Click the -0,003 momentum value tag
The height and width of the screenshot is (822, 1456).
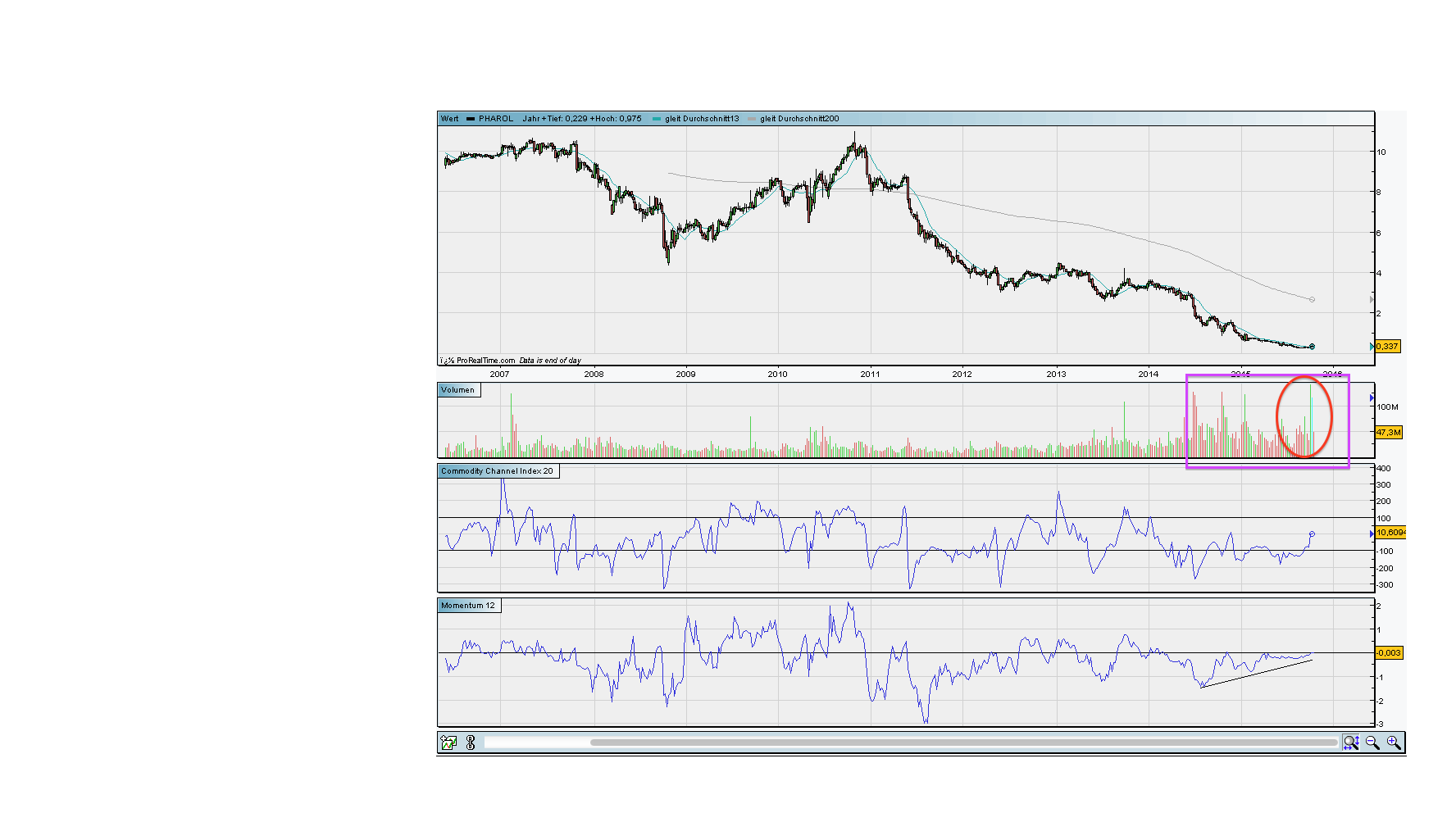tap(1388, 653)
